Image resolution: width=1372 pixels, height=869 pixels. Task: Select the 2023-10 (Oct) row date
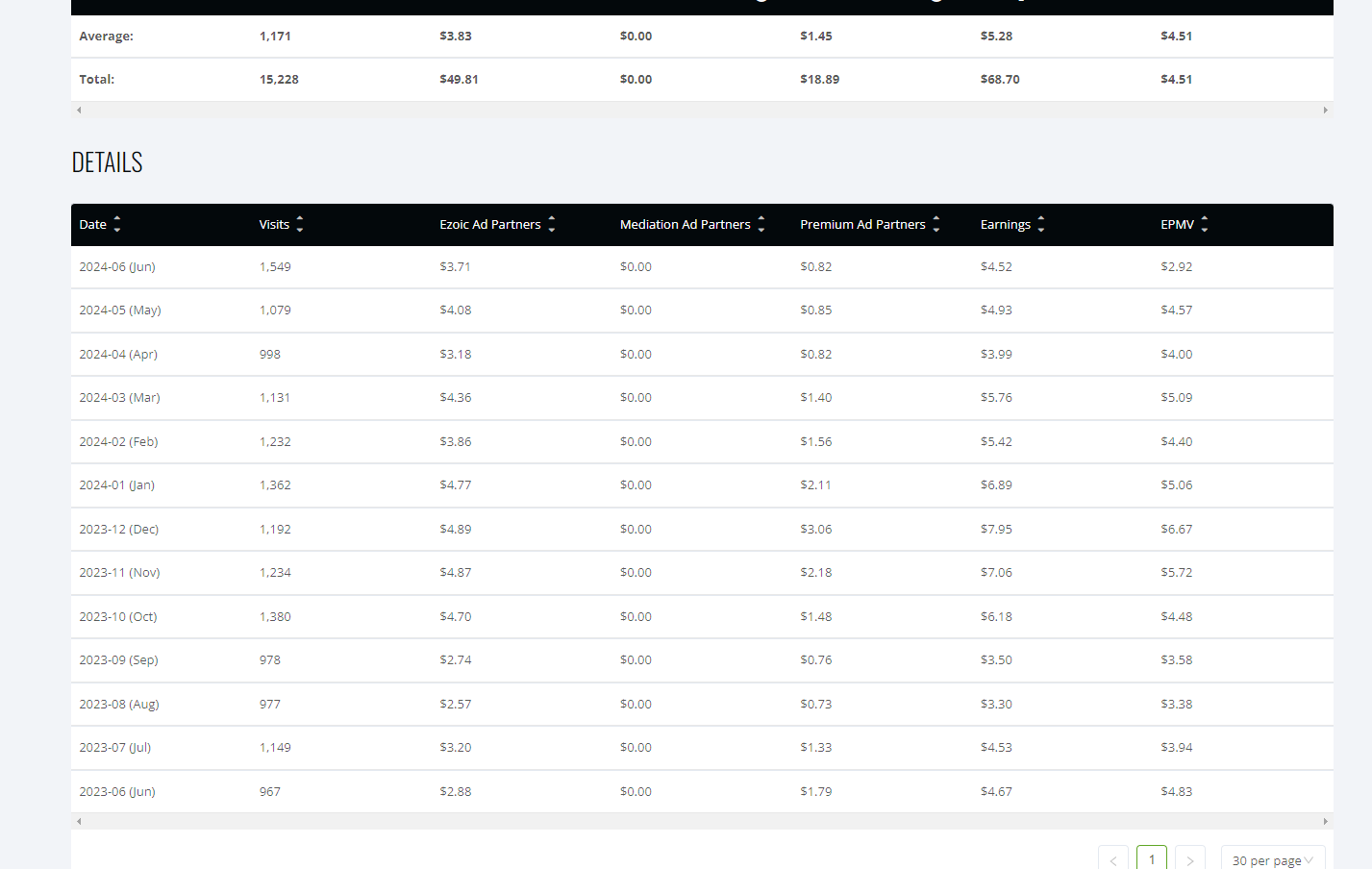tap(118, 617)
